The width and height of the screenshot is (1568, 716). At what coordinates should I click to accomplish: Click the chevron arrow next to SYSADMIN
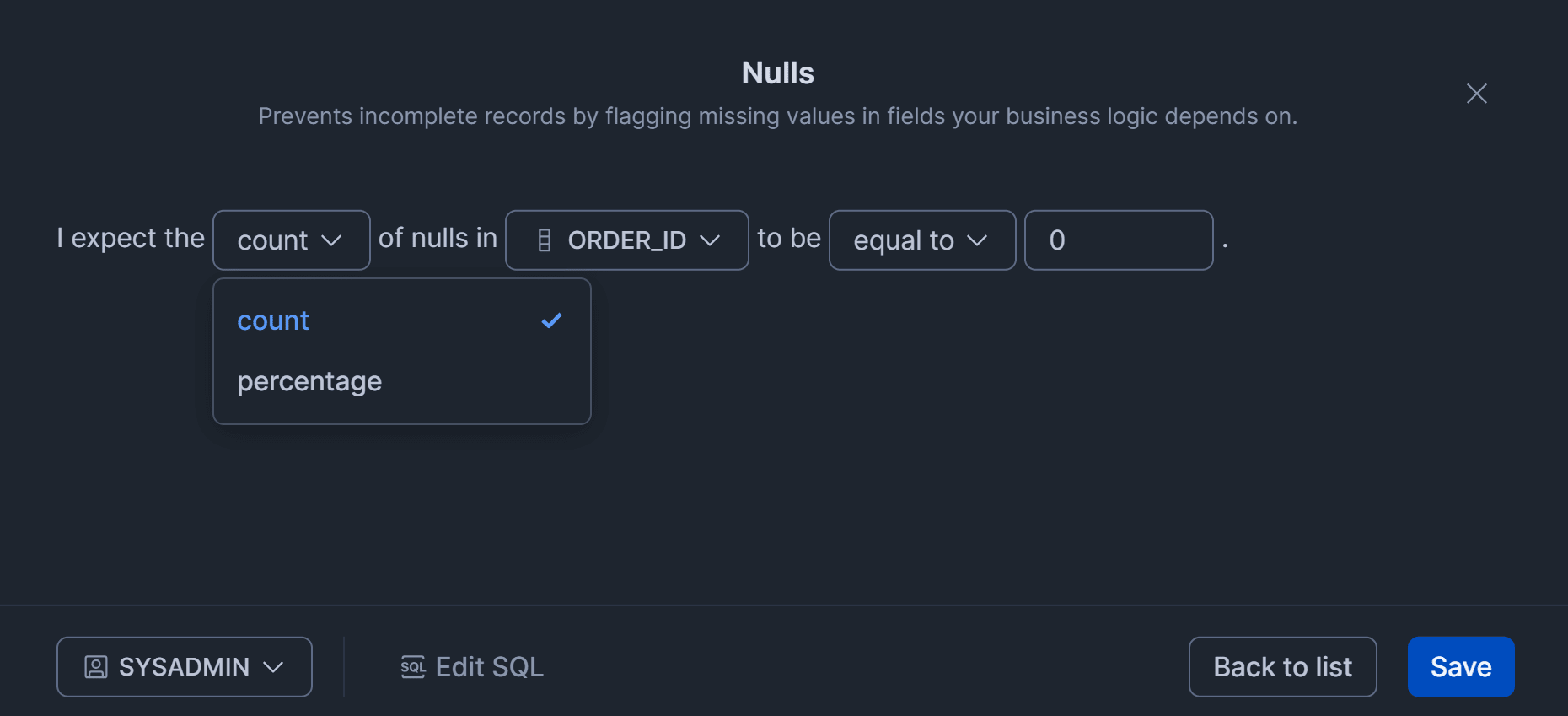click(273, 668)
